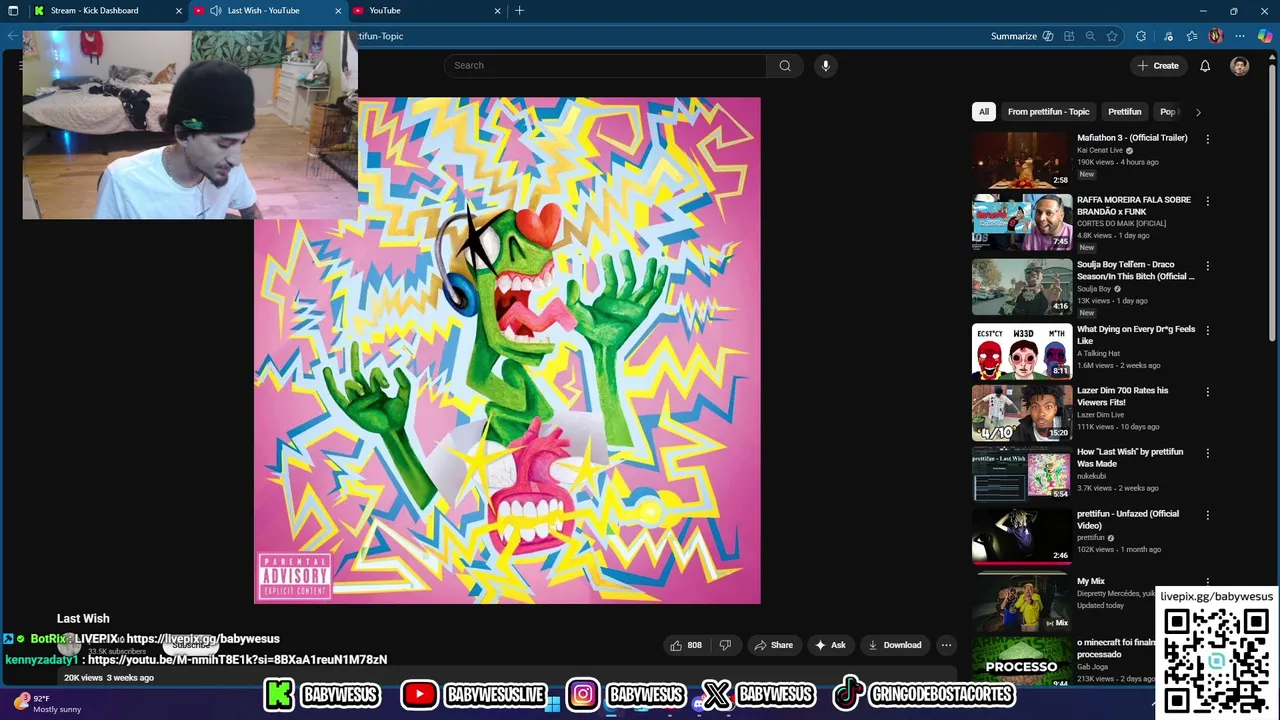Image resolution: width=1280 pixels, height=720 pixels.
Task: Open options for RAFFA MOREIRA video
Action: pyautogui.click(x=1207, y=201)
